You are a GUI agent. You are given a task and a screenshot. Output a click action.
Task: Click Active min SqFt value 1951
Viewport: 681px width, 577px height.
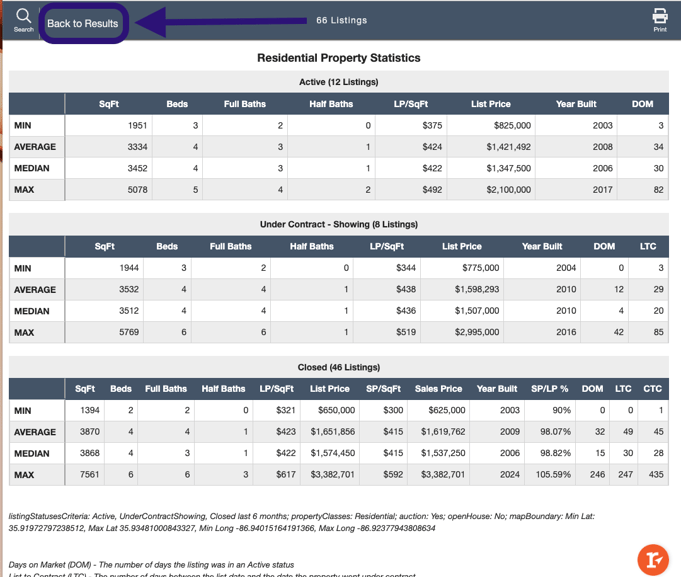pyautogui.click(x=137, y=126)
